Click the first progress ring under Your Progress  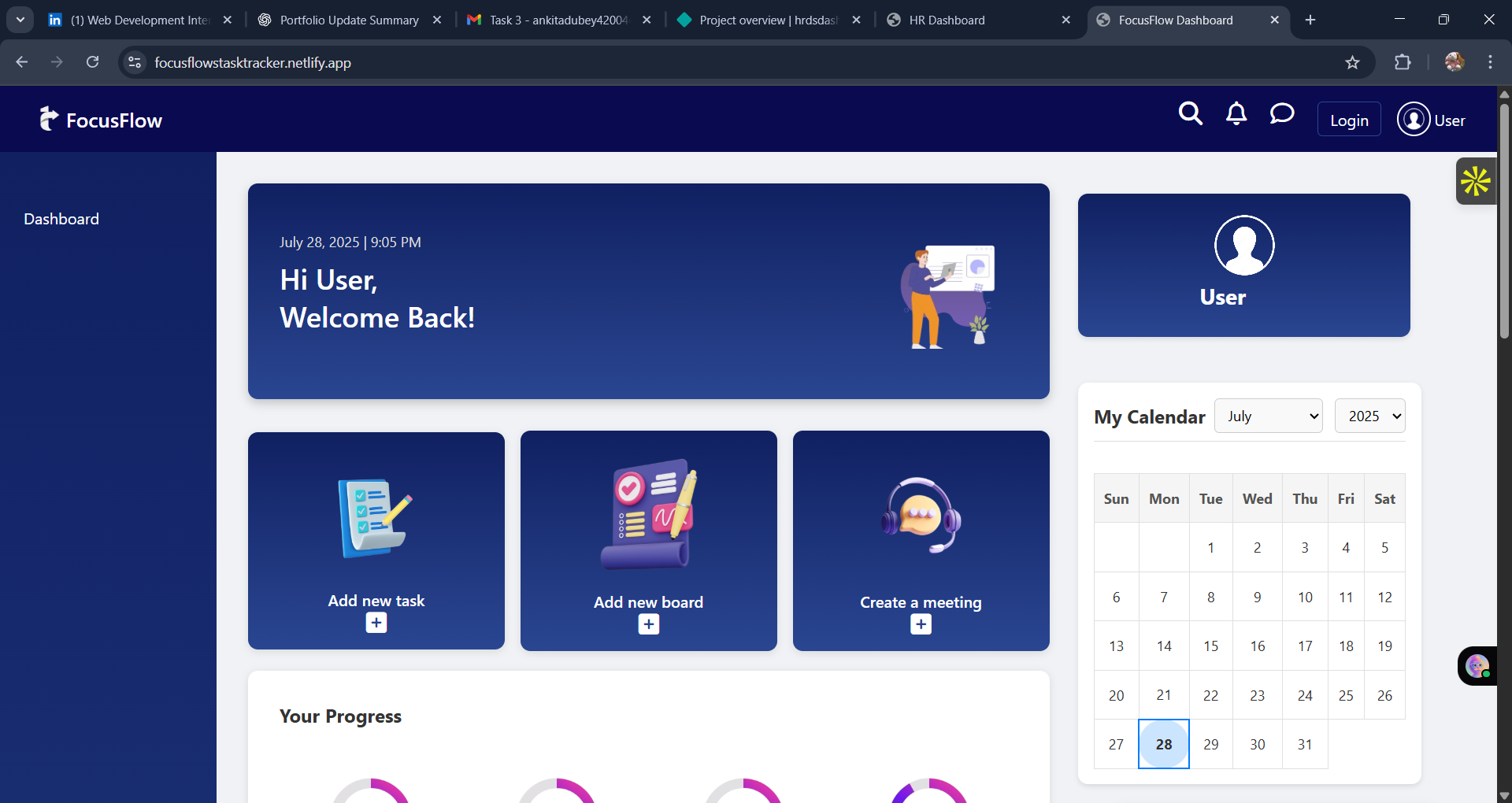pyautogui.click(x=371, y=790)
